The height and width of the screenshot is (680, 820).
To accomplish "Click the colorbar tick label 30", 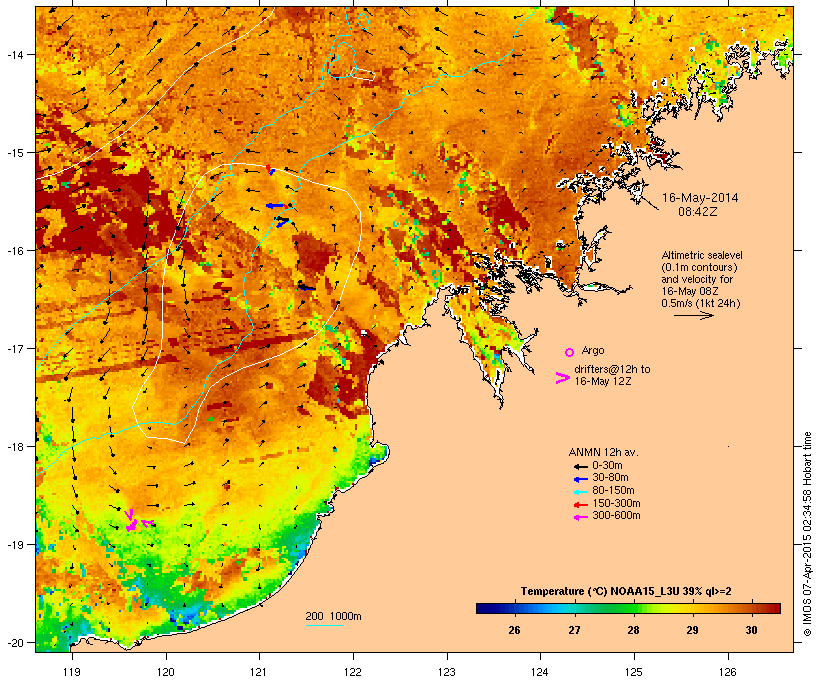I will pyautogui.click(x=751, y=630).
